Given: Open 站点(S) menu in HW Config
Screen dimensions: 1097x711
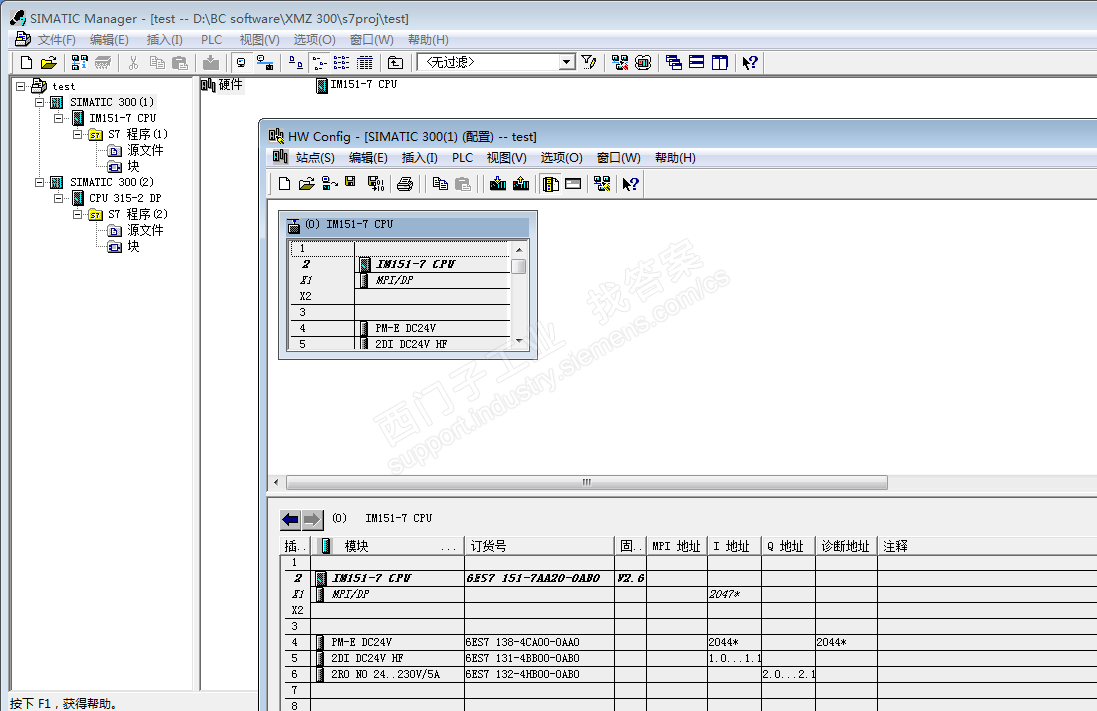Looking at the screenshot, I should click(x=315, y=157).
